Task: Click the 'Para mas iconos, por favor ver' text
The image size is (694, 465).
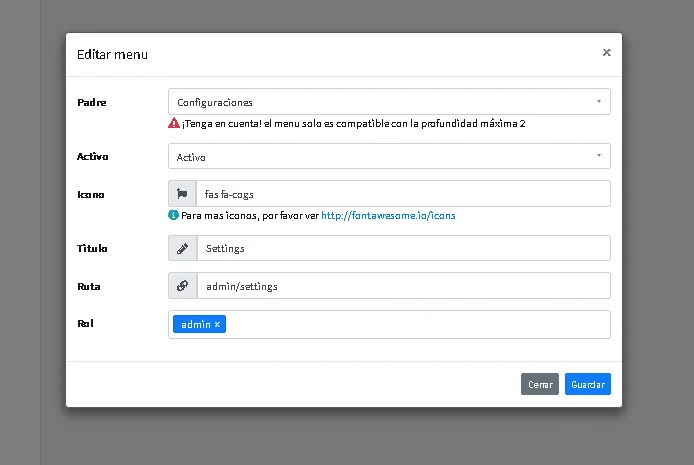Action: [250, 215]
